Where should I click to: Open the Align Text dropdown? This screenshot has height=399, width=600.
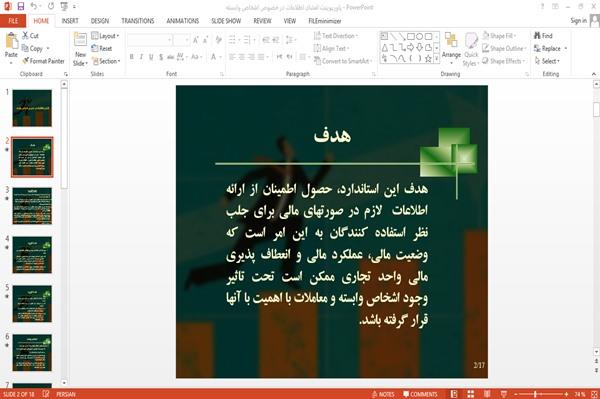pyautogui.click(x=331, y=48)
